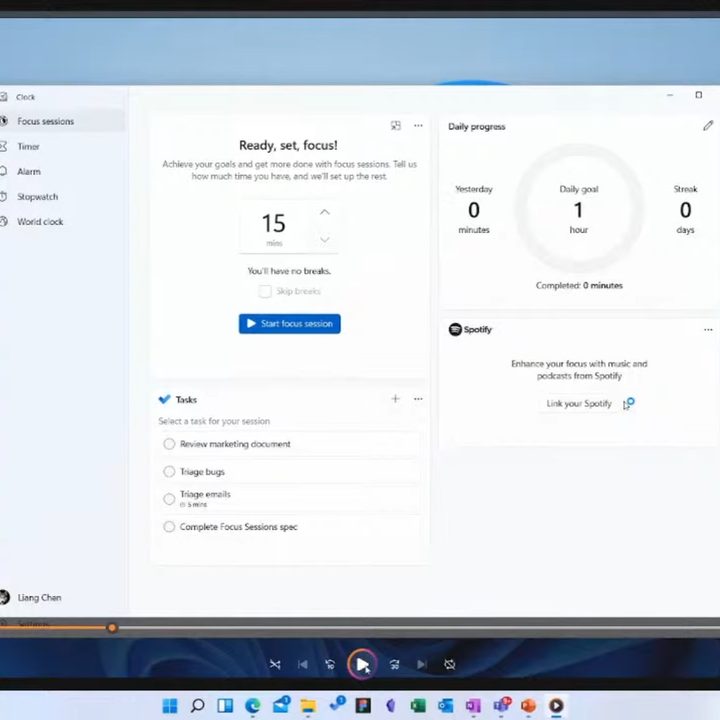Open the purple crystal app taskbar icon

[x=391, y=705]
